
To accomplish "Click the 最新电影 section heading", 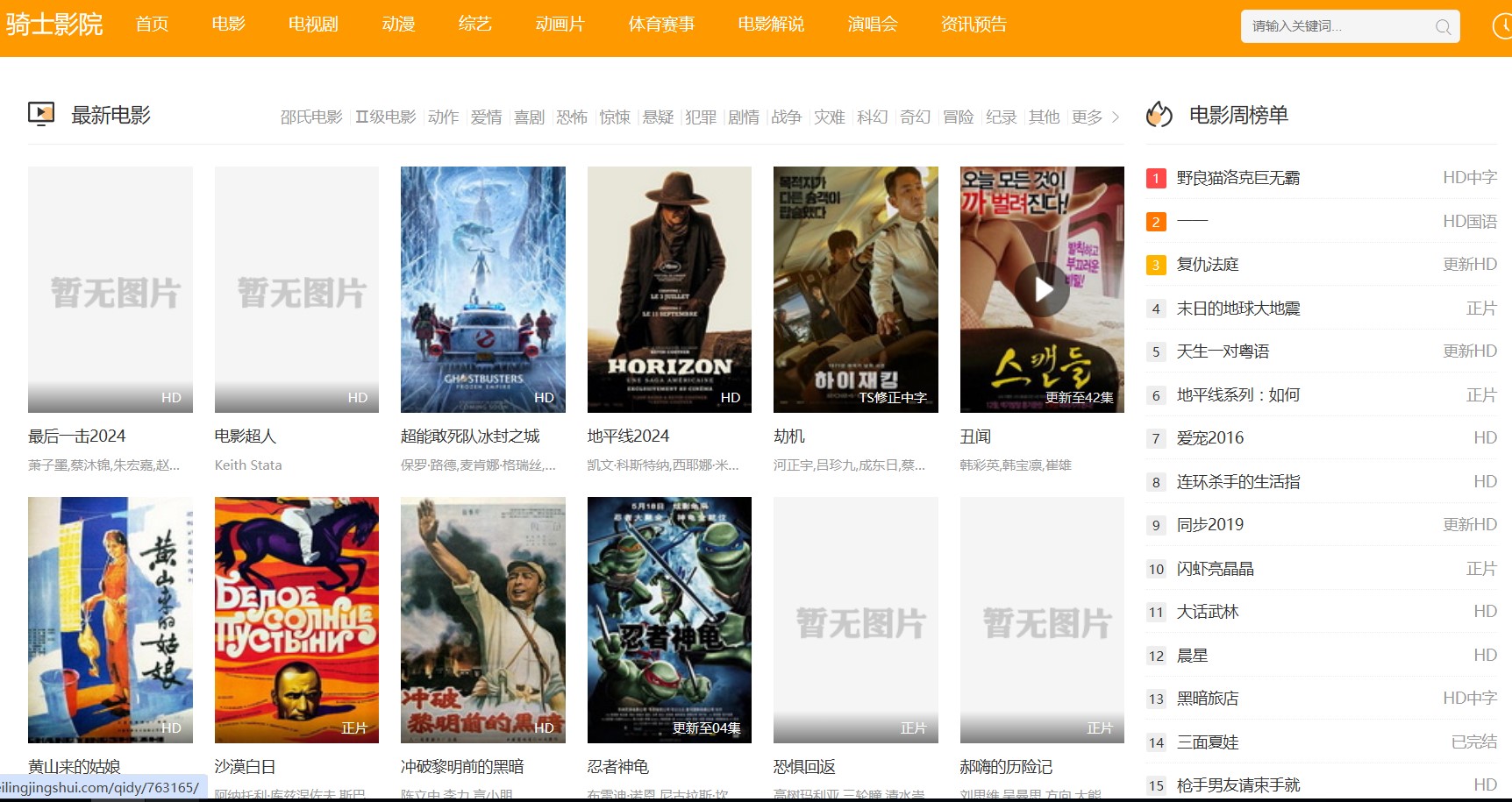I will 111,115.
